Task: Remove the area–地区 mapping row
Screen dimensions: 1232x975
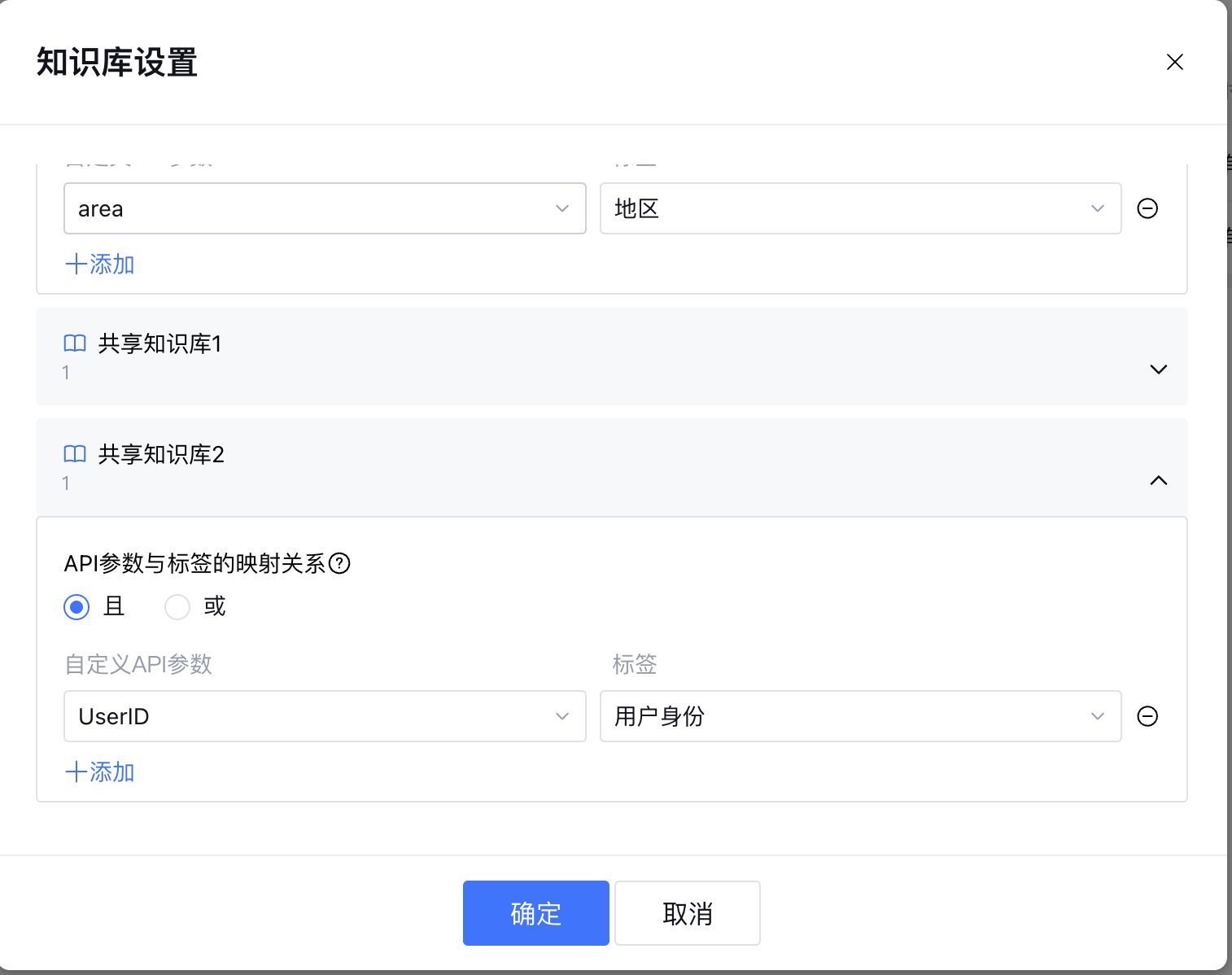Action: tap(1147, 208)
